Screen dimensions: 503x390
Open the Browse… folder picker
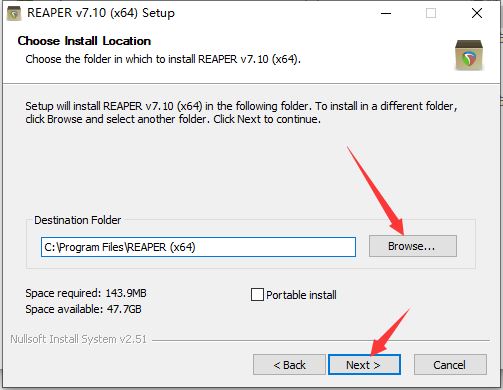pos(413,246)
